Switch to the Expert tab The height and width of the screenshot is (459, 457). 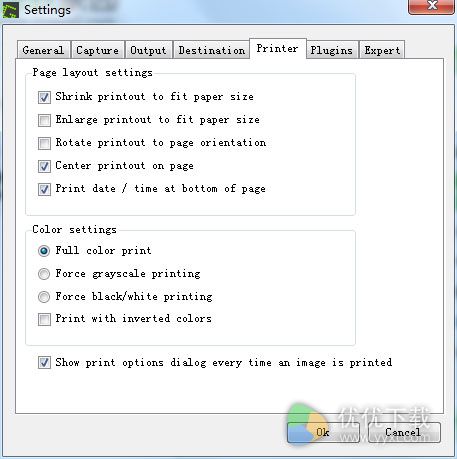pos(382,50)
